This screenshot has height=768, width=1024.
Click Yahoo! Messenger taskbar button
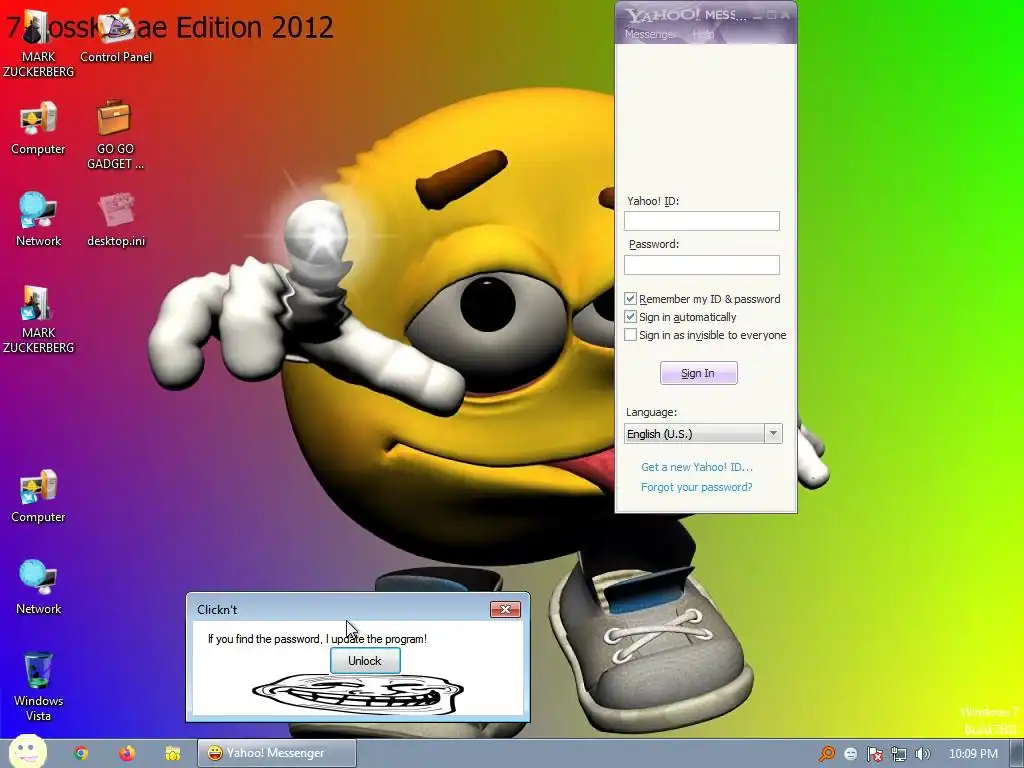[x=277, y=753]
